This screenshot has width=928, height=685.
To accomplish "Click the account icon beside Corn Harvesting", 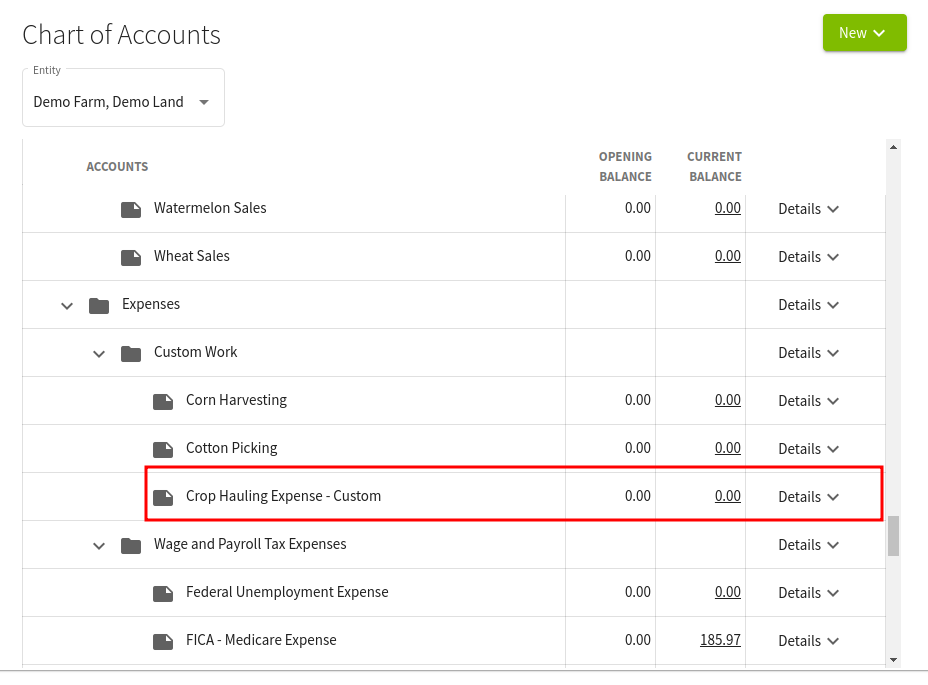I will (x=163, y=400).
